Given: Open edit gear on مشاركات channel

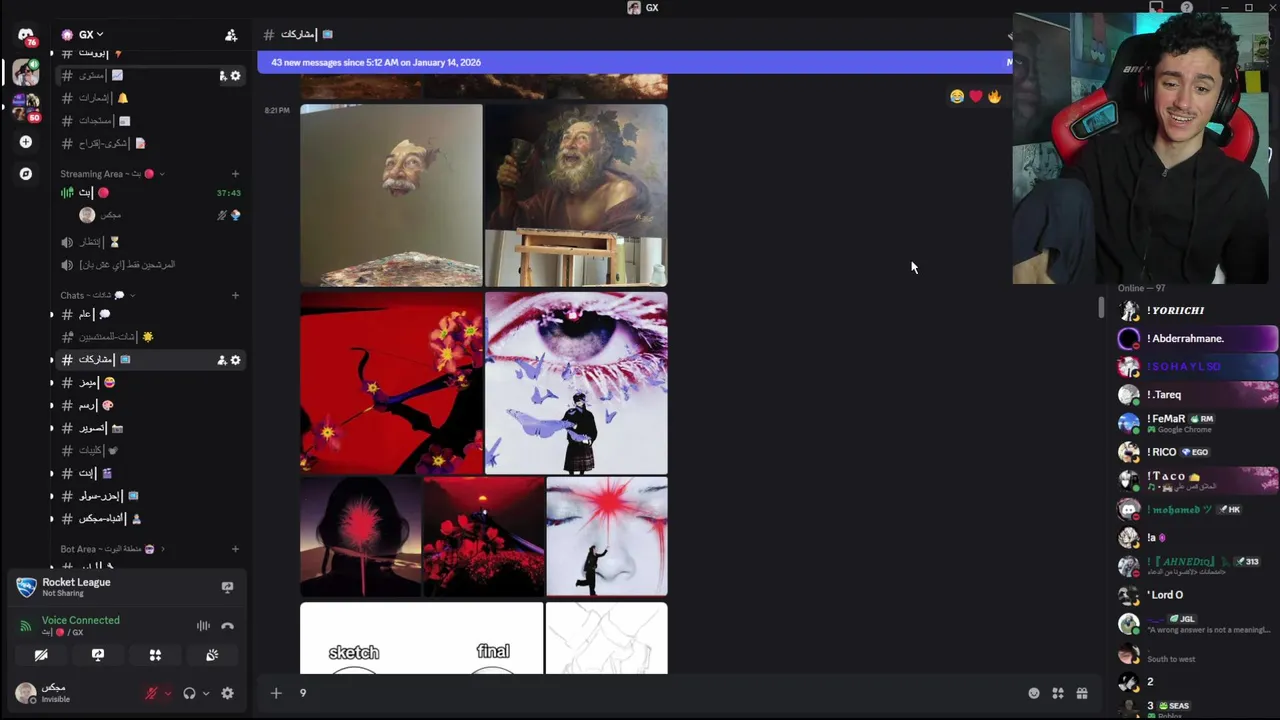Looking at the screenshot, I should point(235,360).
